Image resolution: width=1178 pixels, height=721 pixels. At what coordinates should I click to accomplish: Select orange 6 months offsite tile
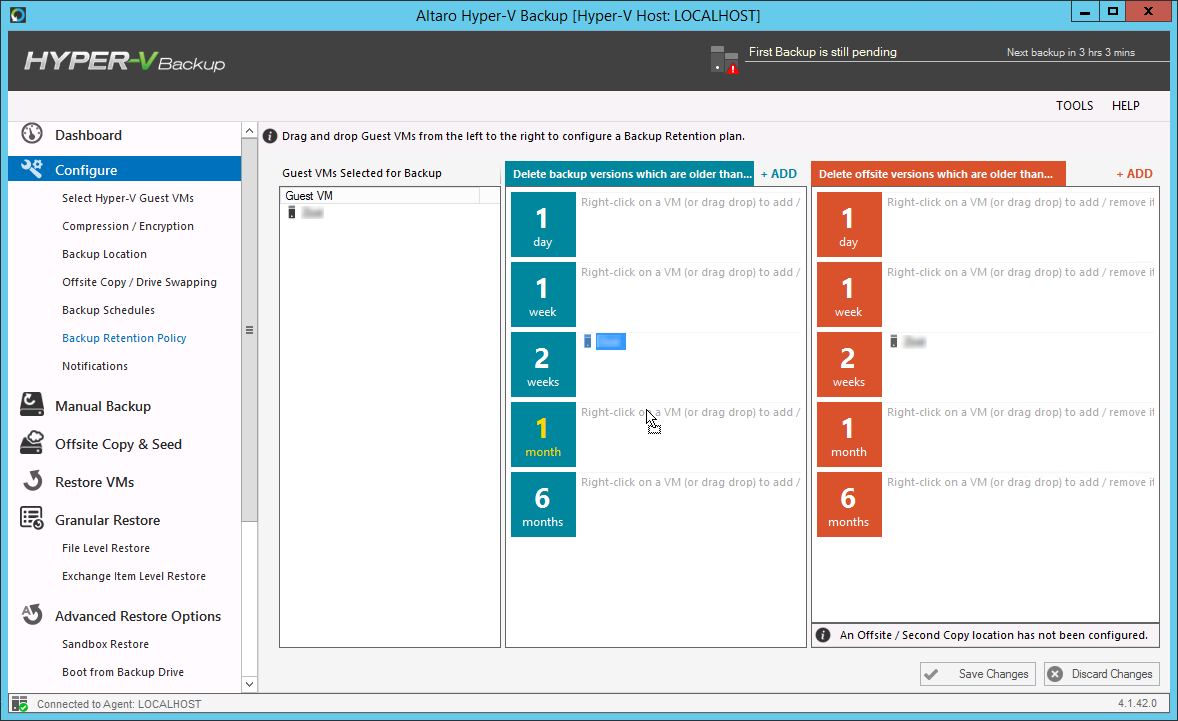(x=849, y=504)
